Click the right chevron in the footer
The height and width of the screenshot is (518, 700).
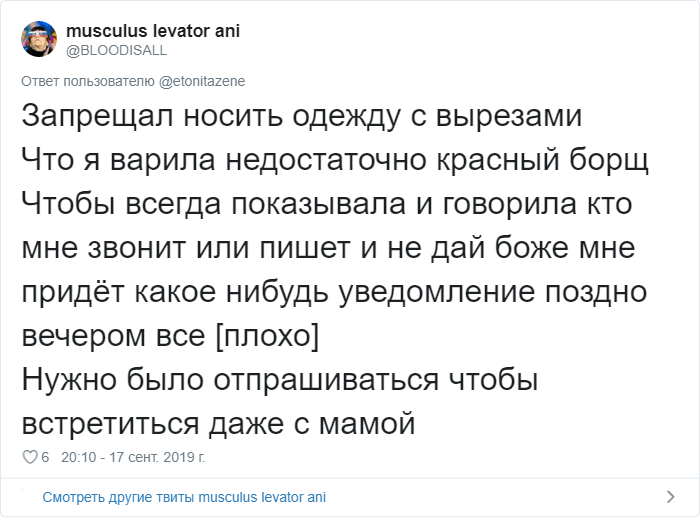pyautogui.click(x=671, y=497)
